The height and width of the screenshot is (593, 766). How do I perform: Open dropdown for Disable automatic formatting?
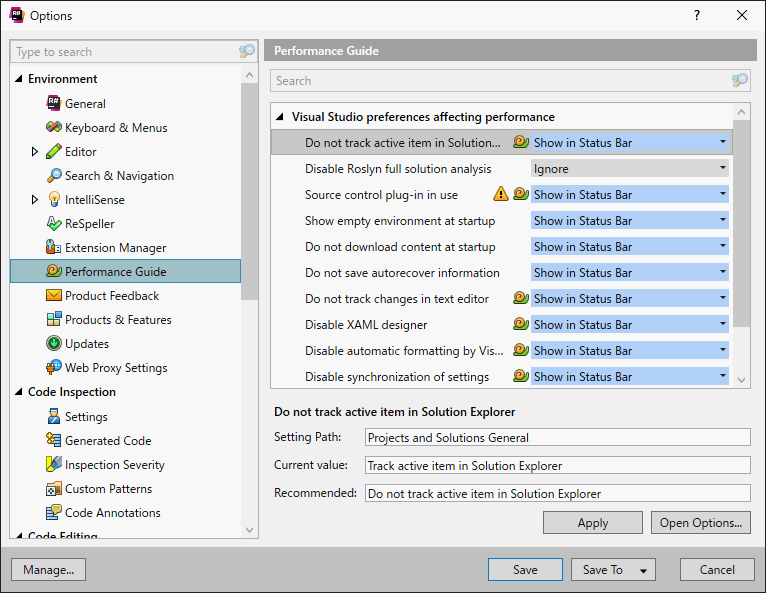tap(723, 350)
